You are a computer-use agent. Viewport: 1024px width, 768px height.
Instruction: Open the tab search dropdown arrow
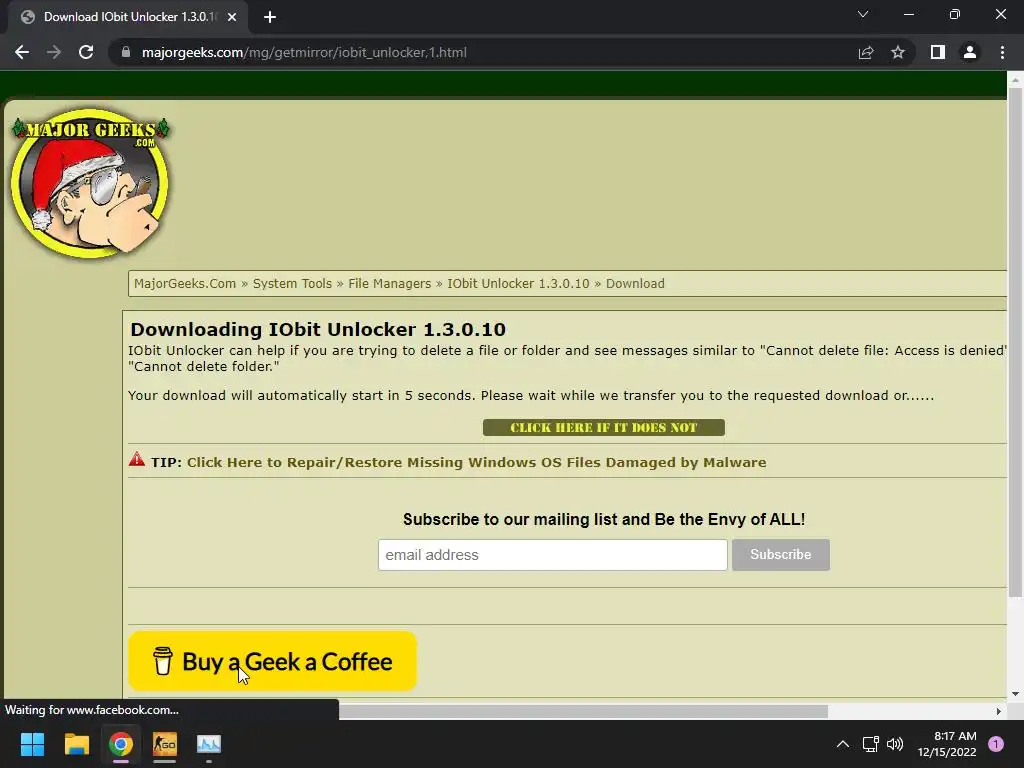point(863,14)
